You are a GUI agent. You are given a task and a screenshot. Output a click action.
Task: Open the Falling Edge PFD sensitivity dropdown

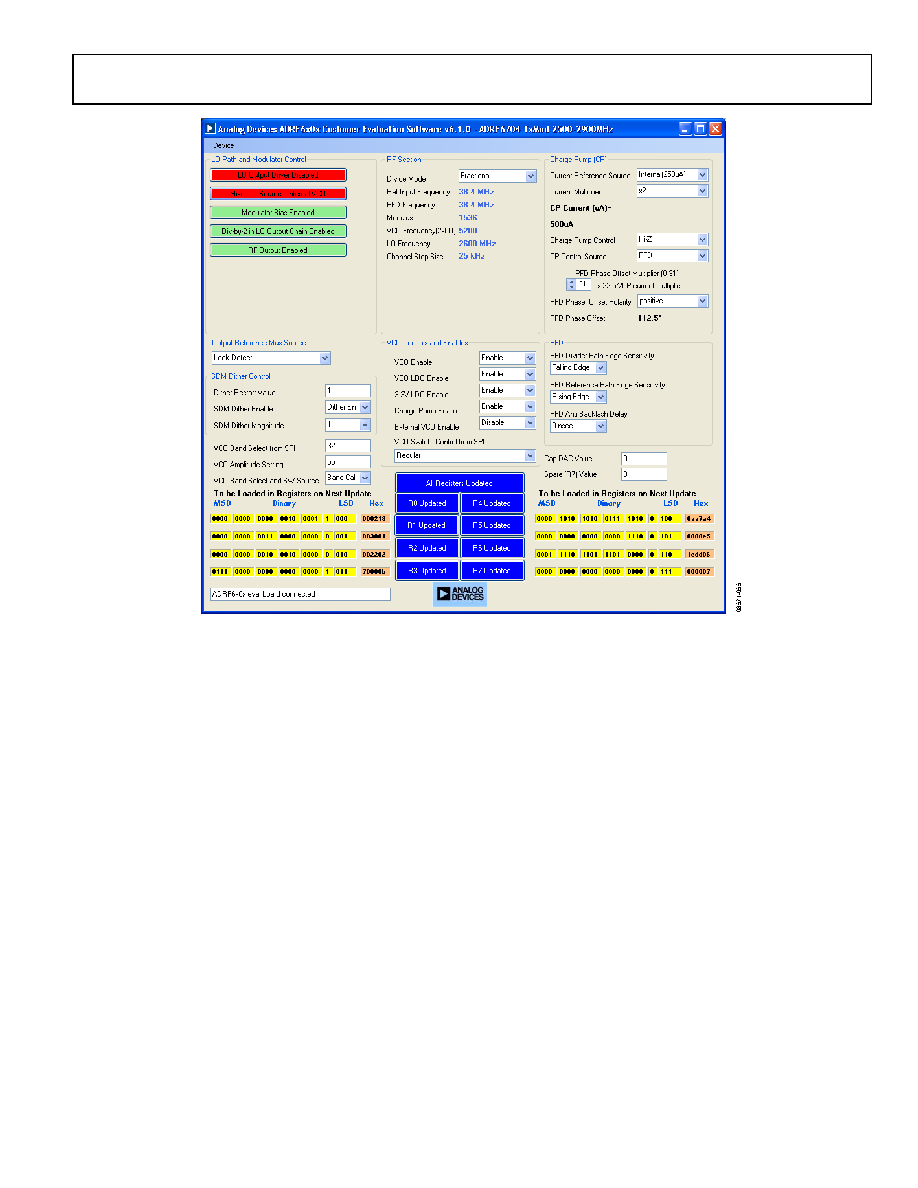578,367
